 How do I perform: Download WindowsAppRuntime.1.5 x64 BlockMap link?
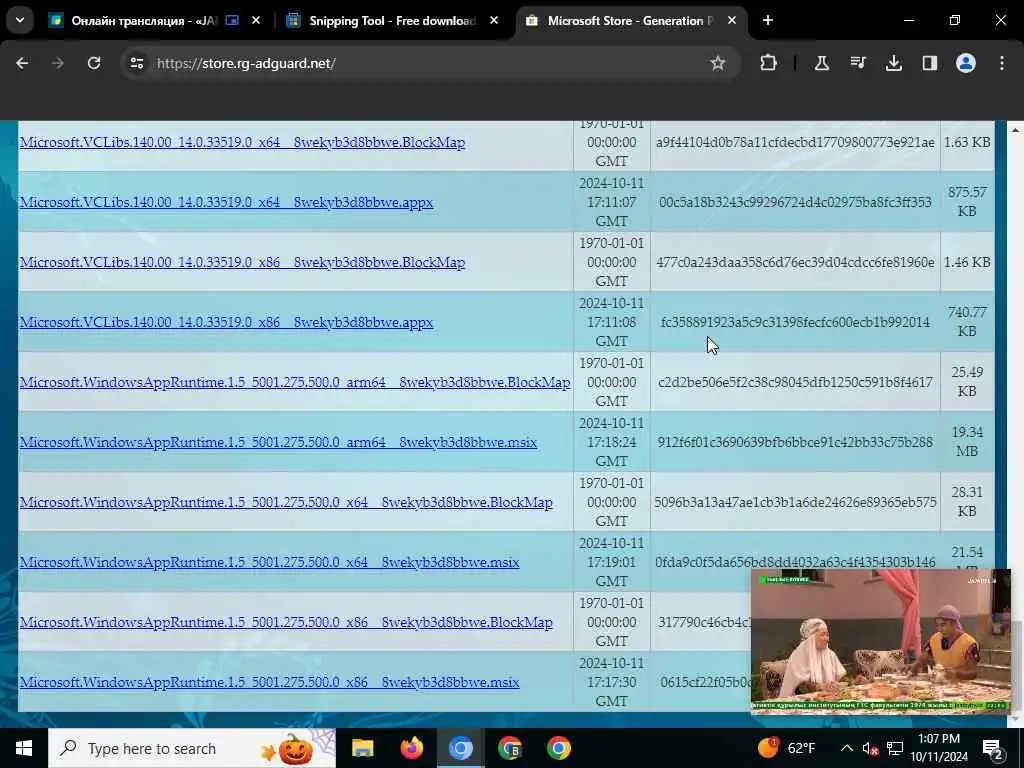(286, 503)
